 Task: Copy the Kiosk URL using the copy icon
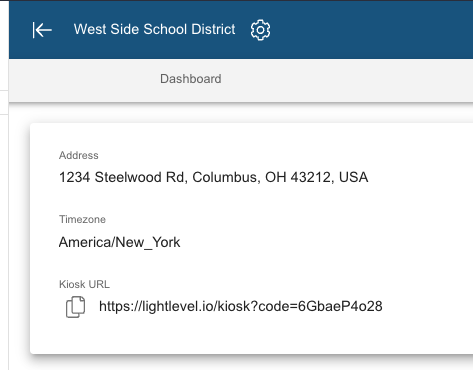pyautogui.click(x=75, y=307)
